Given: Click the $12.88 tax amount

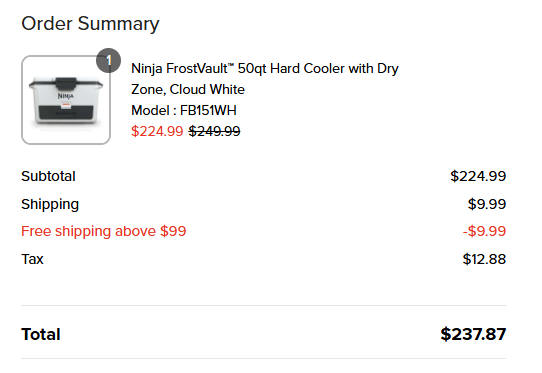Looking at the screenshot, I should click(x=484, y=259).
